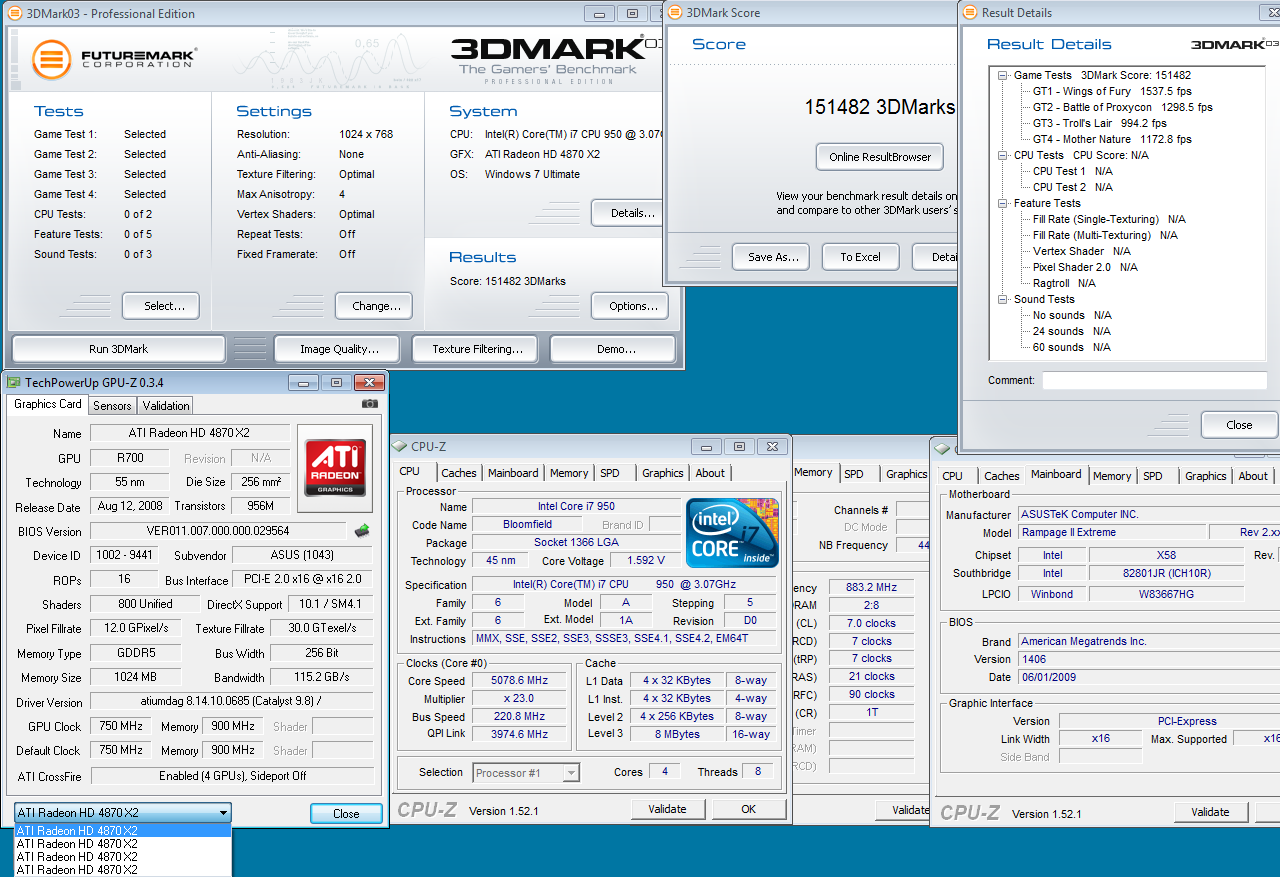1280x877 pixels.
Task: Open Image Quality... in 3DMark03
Action: pos(339,349)
